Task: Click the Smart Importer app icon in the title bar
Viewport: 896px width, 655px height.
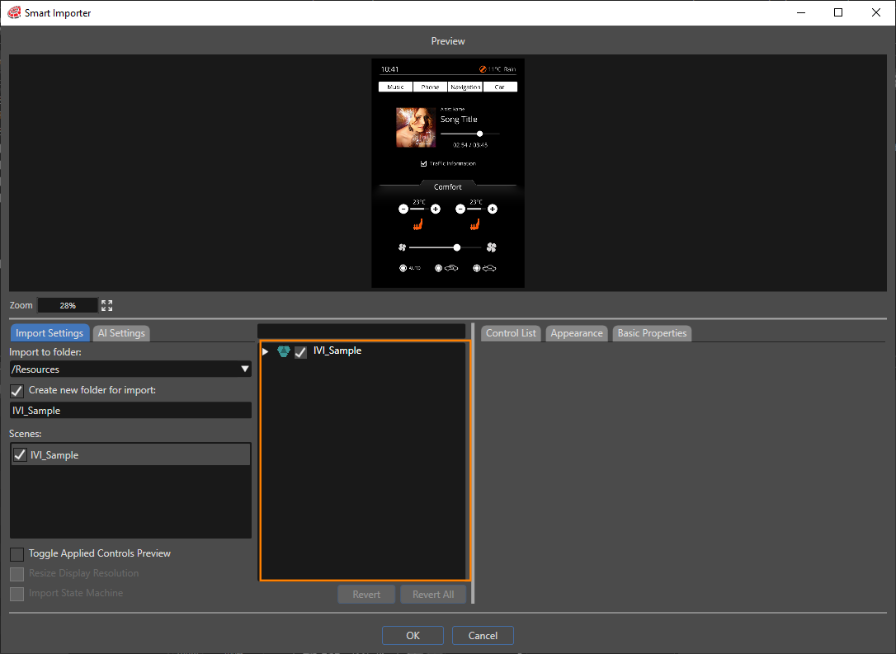Action: coord(14,13)
